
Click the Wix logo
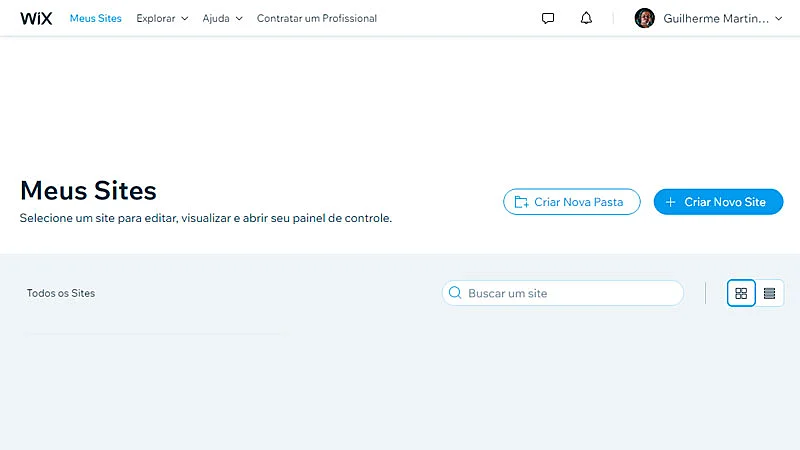(36, 18)
